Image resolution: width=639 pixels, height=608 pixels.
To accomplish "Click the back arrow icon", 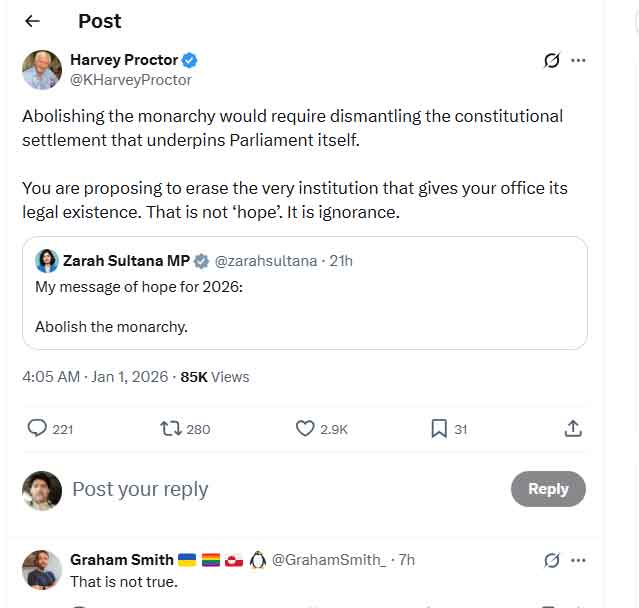I will [x=32, y=21].
